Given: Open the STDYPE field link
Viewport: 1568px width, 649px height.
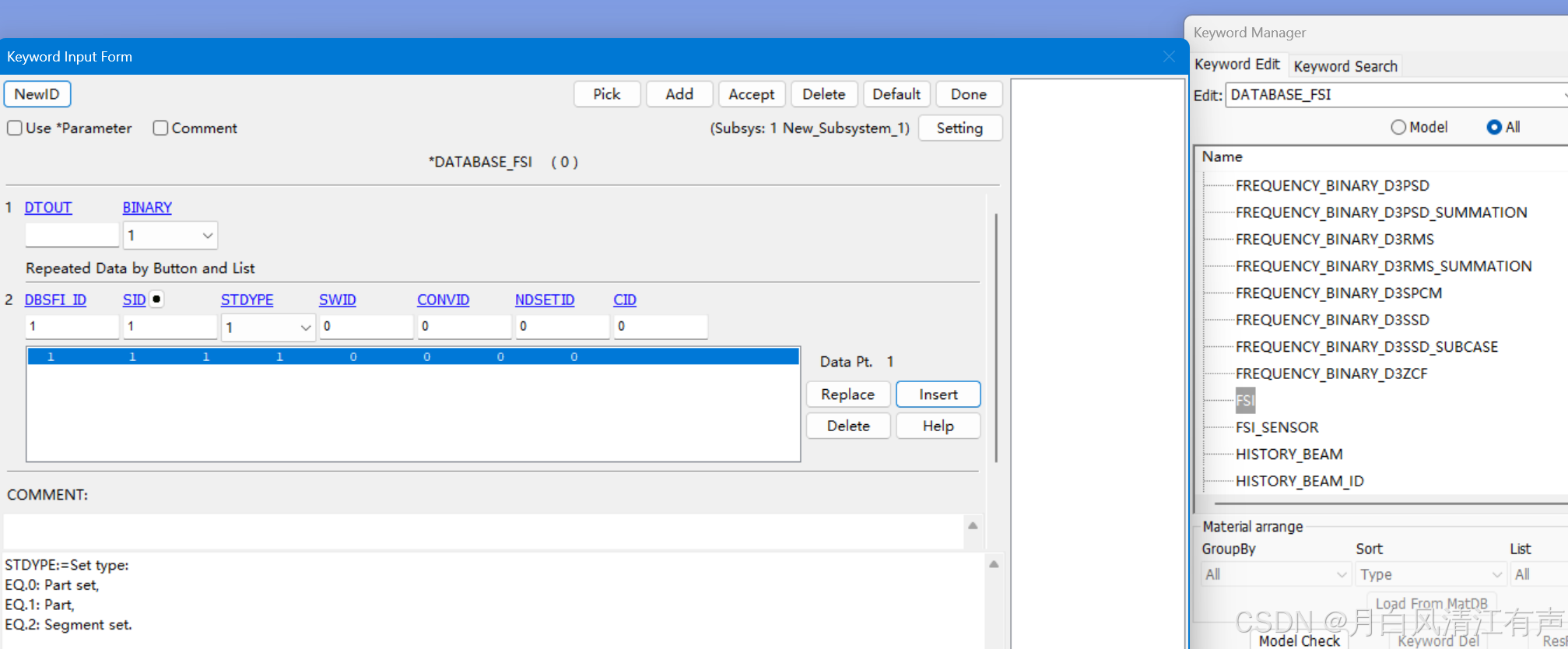Looking at the screenshot, I should 247,300.
